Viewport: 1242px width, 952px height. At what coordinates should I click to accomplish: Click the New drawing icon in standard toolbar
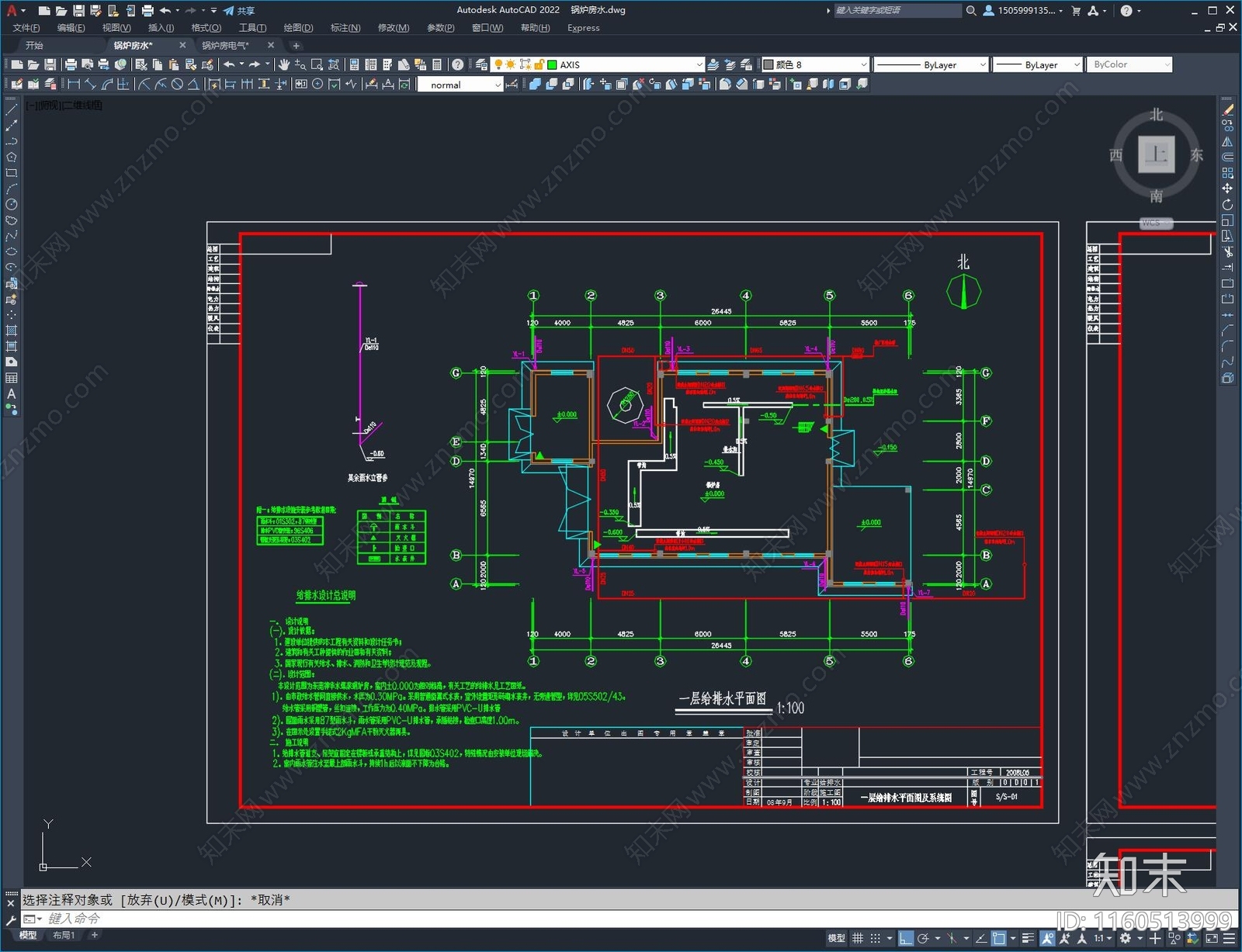click(x=17, y=65)
